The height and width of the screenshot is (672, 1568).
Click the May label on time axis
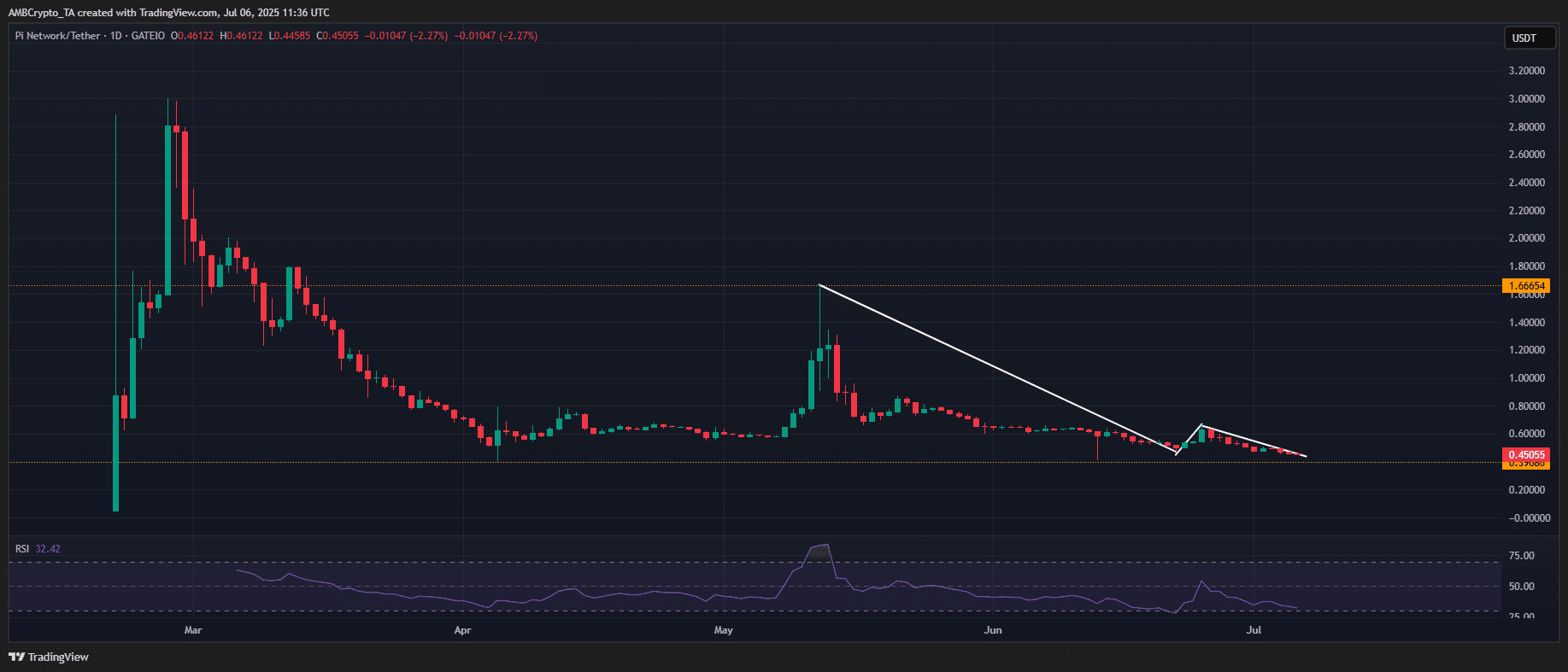723,630
